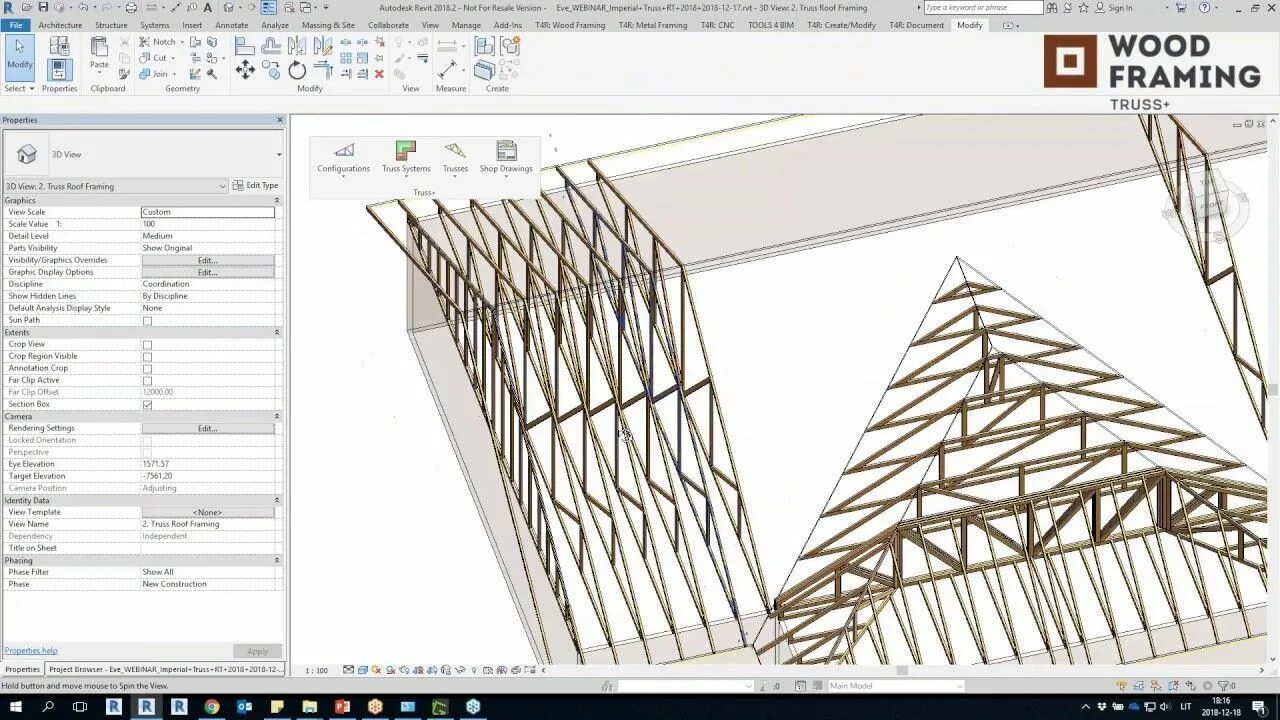
Task: Select the Copy tool in Modify panel
Action: [271, 70]
